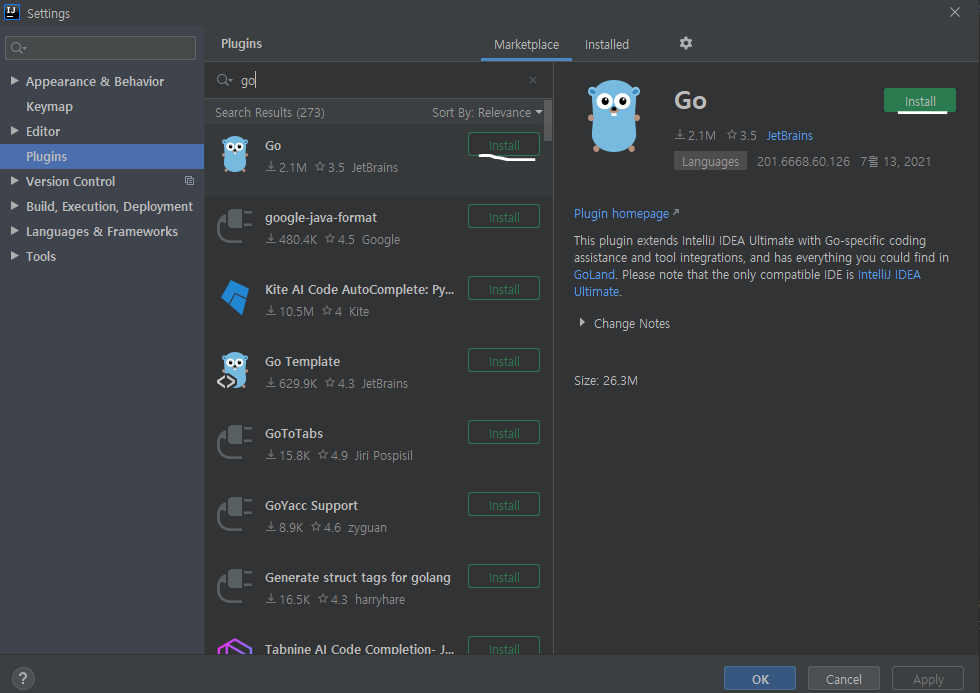Click the Languages tag in details
980x693 pixels.
click(710, 161)
